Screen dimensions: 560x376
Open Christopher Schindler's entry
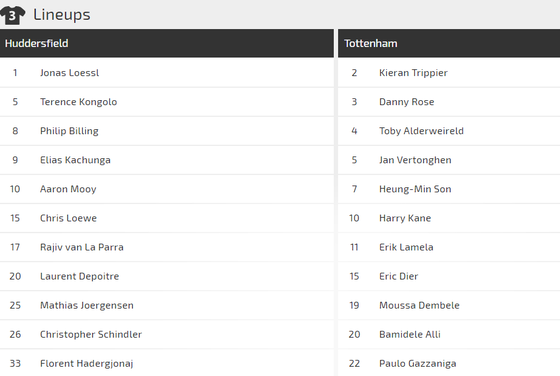point(167,334)
